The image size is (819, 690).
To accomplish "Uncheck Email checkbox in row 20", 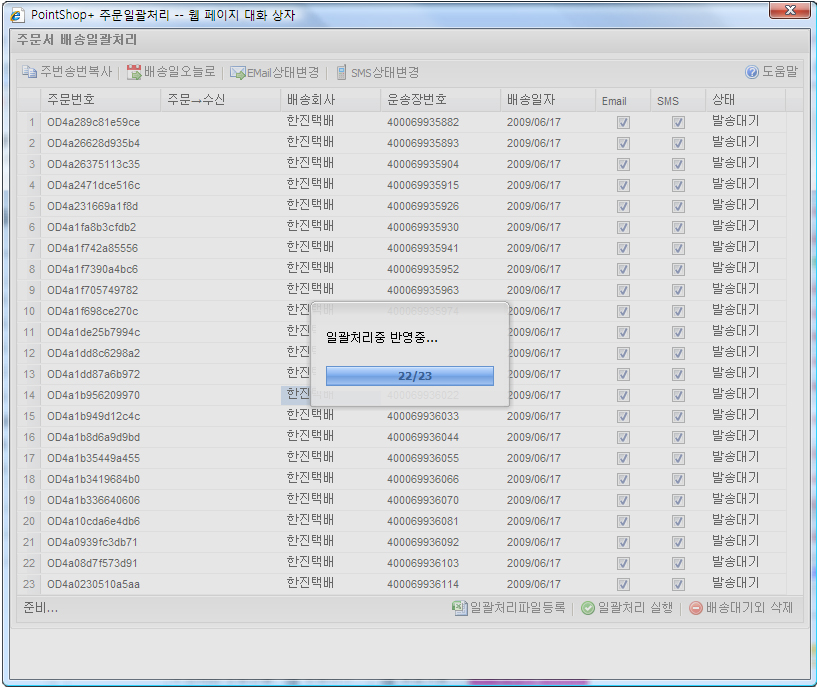I will click(623, 521).
